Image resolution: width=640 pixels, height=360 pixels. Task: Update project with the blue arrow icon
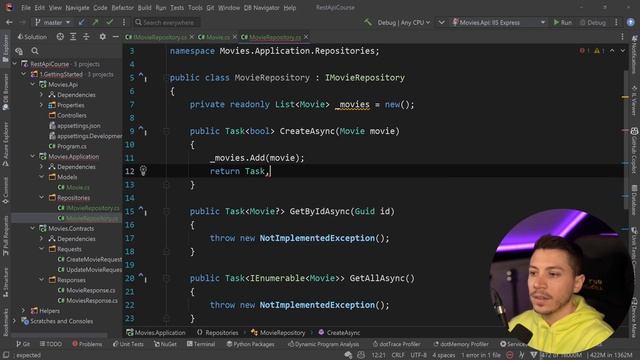pyautogui.click(x=82, y=22)
